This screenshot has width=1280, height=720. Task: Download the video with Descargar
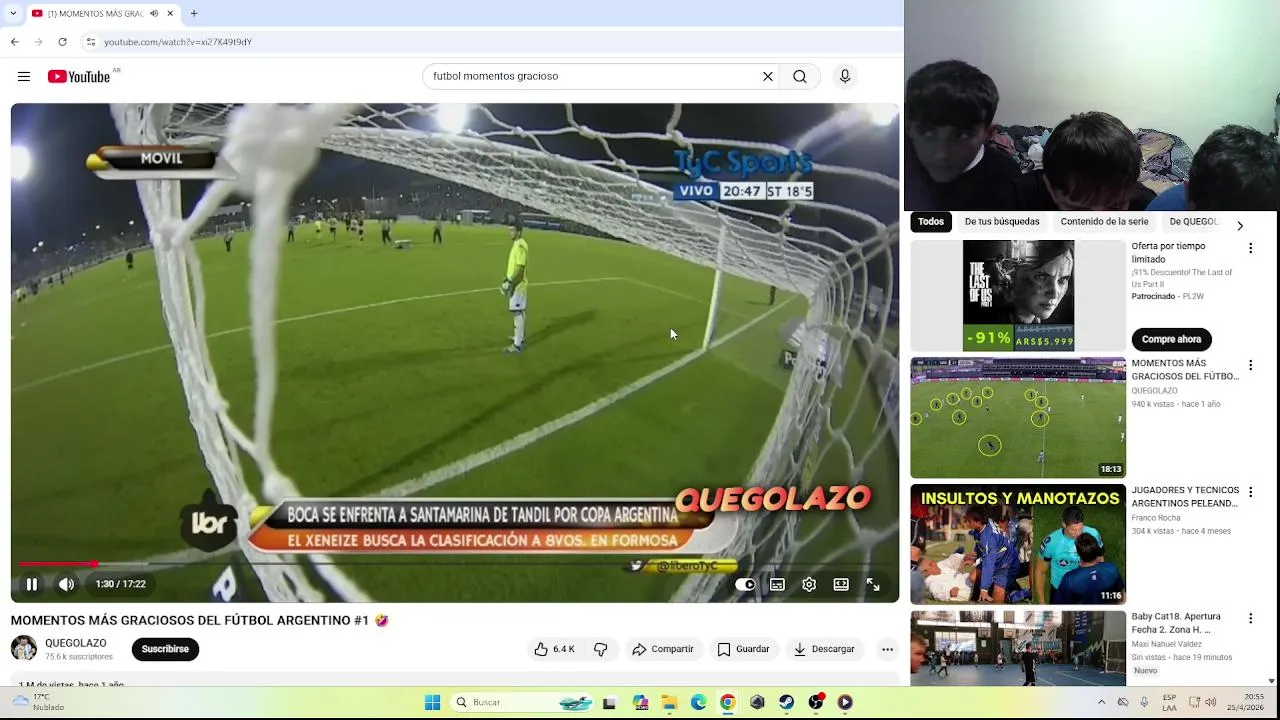tap(824, 649)
